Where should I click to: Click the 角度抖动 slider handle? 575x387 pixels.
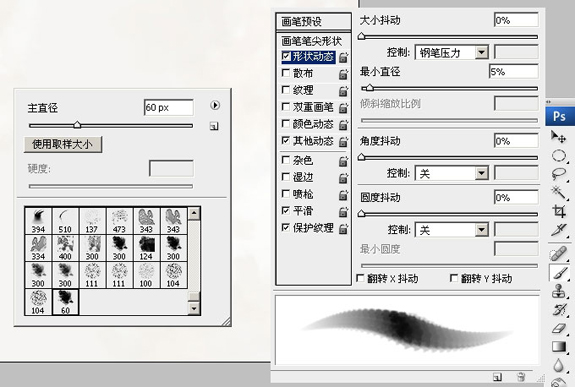[x=362, y=157]
